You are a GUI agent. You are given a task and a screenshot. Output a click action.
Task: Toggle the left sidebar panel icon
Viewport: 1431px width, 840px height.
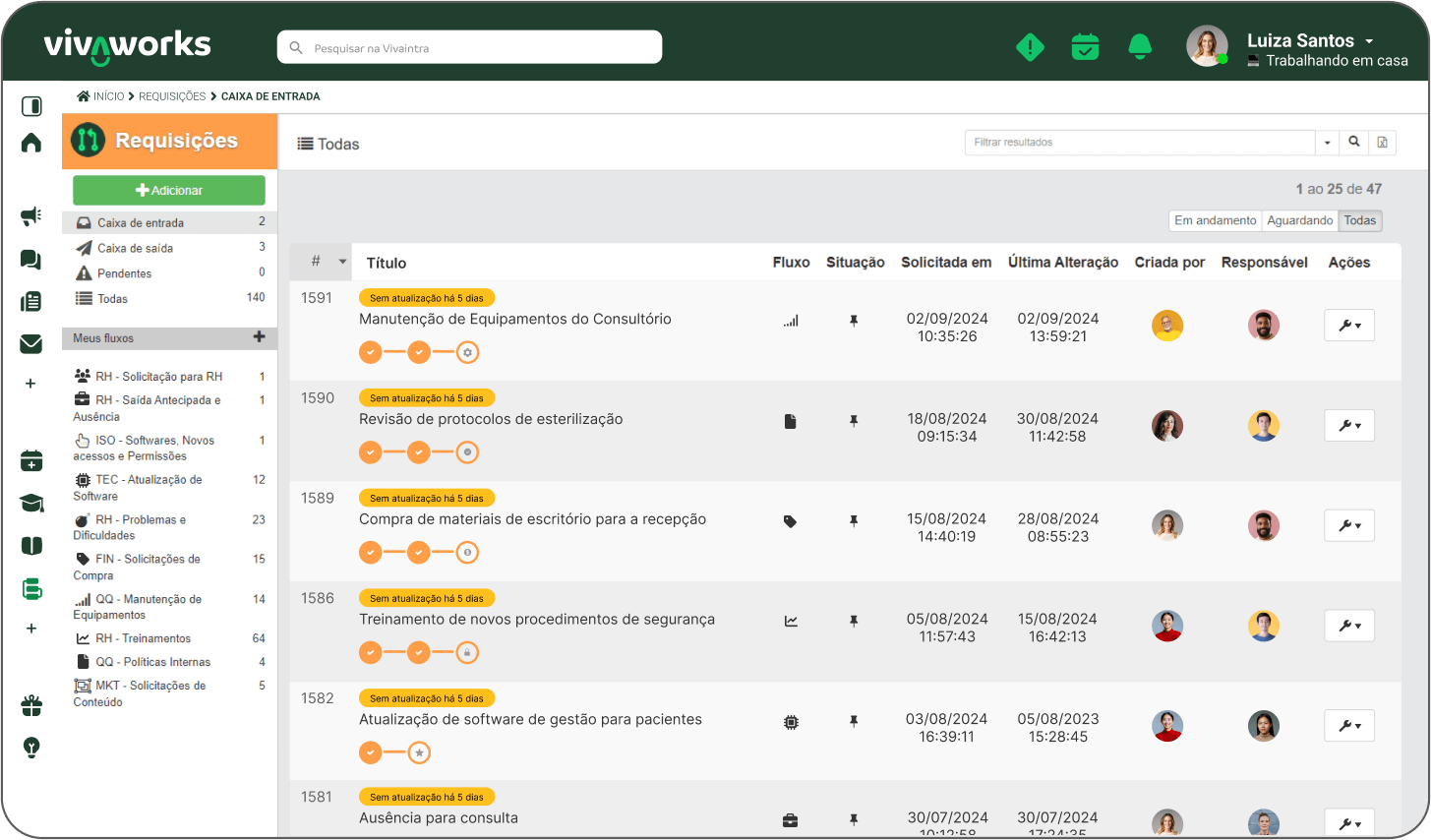pyautogui.click(x=31, y=105)
